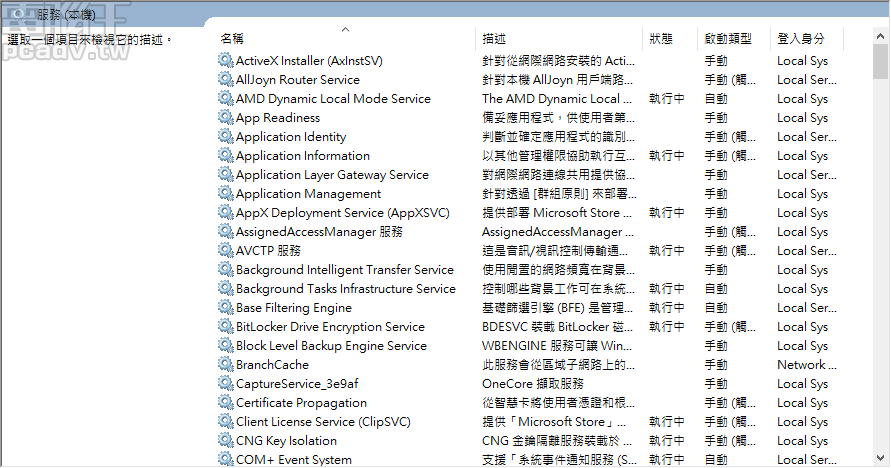Click the gear icon of COM+ Event System
The image size is (891, 468).
coord(226,459)
